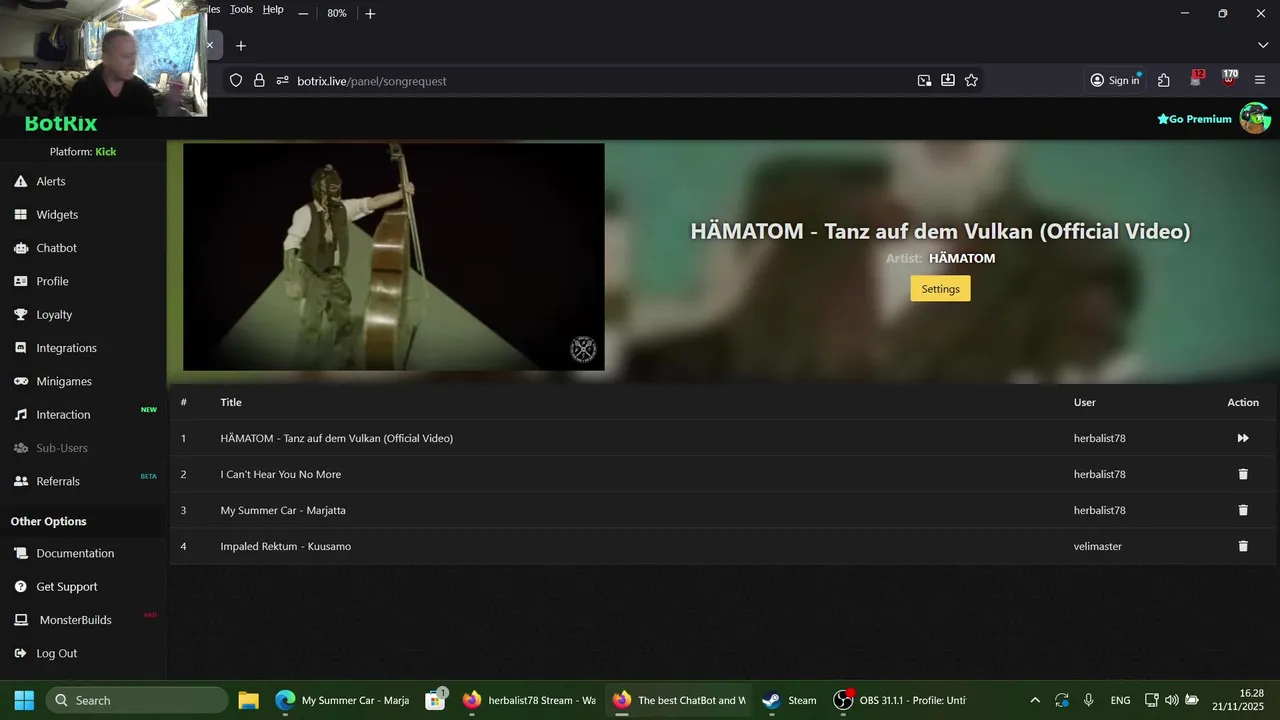Delete 'Impaled Rektum - Kuusamo' request
Viewport: 1280px width, 720px height.
[x=1243, y=546]
